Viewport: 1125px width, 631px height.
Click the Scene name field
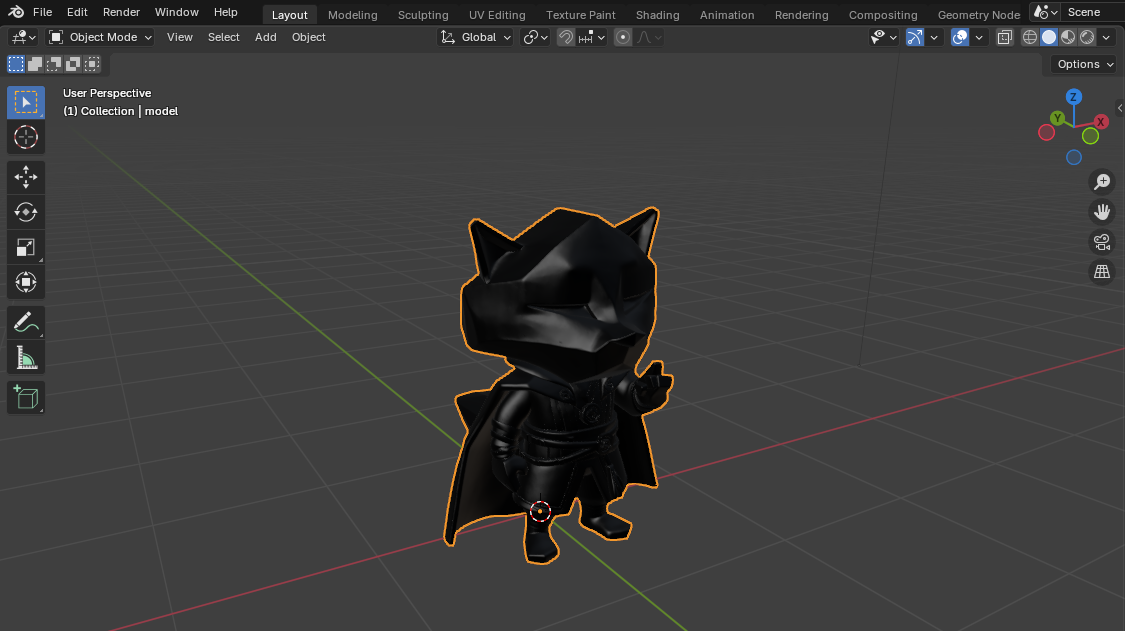click(x=1090, y=12)
